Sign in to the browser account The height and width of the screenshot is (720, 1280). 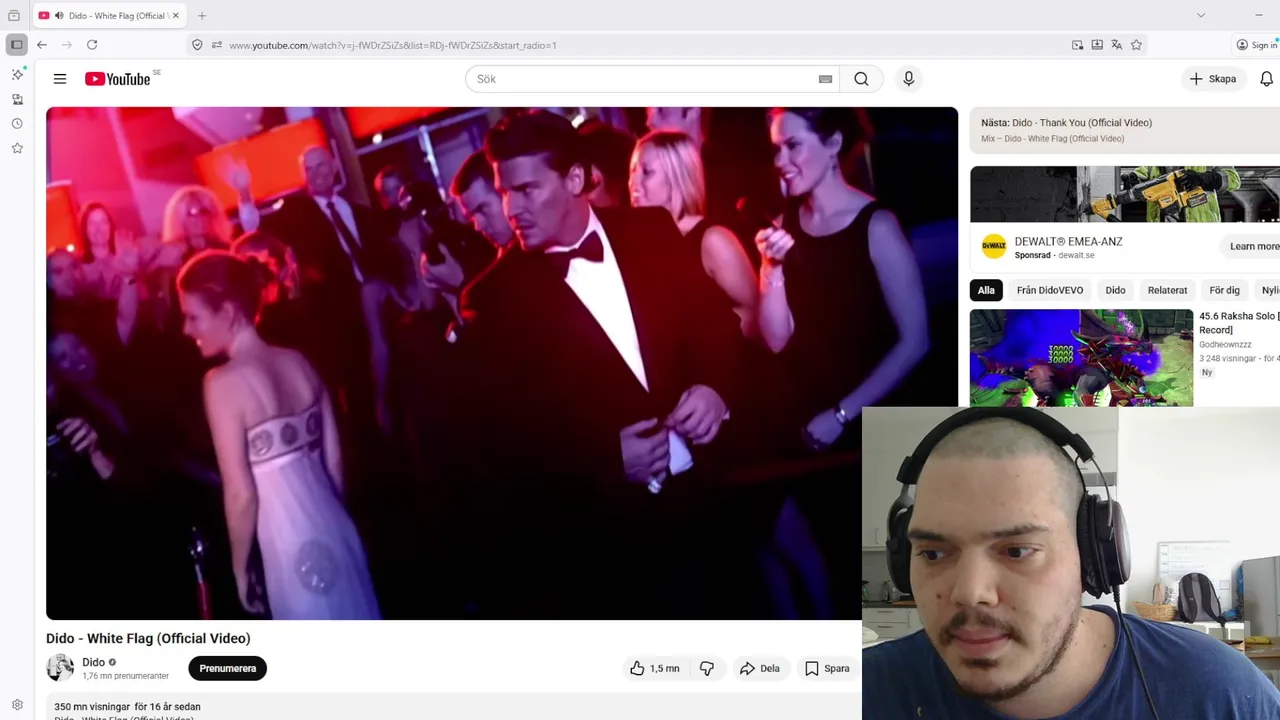1257,45
